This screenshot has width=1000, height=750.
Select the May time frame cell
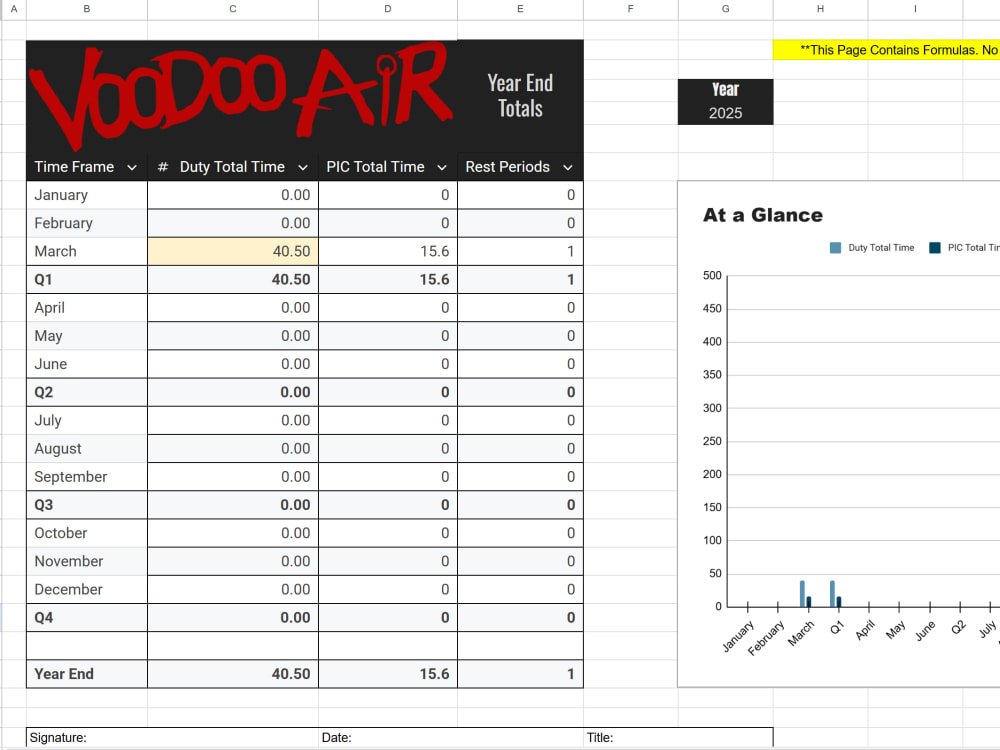click(x=87, y=335)
